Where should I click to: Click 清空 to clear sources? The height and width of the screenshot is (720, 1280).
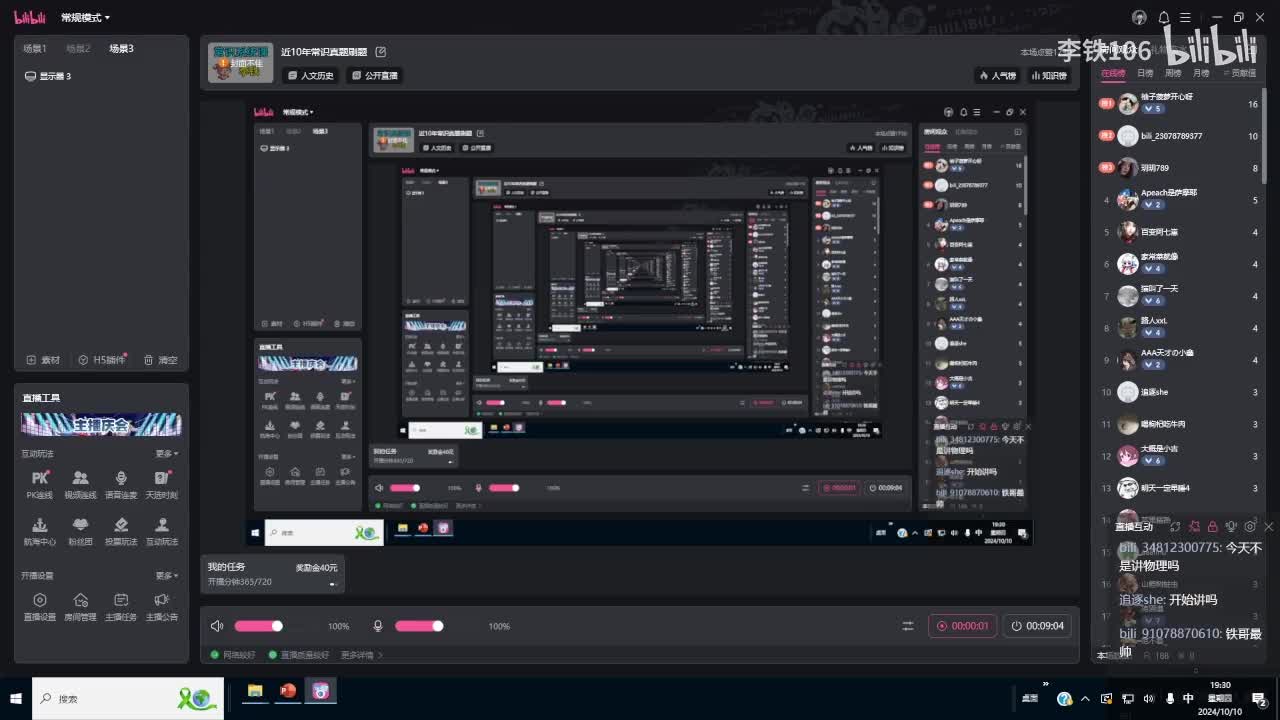point(161,360)
